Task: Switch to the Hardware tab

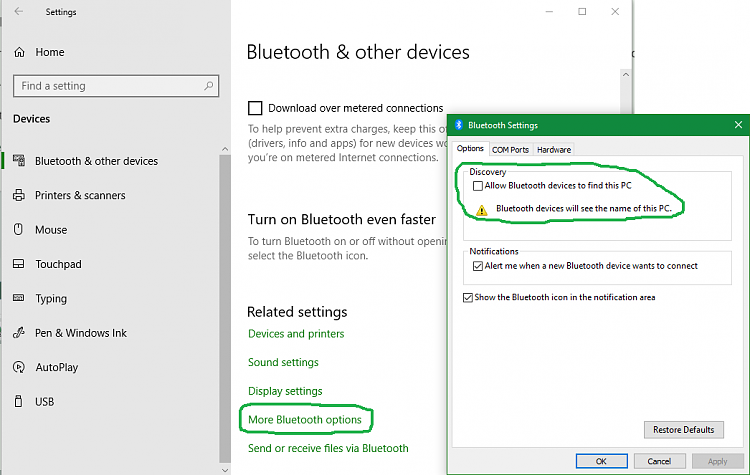Action: pos(554,150)
